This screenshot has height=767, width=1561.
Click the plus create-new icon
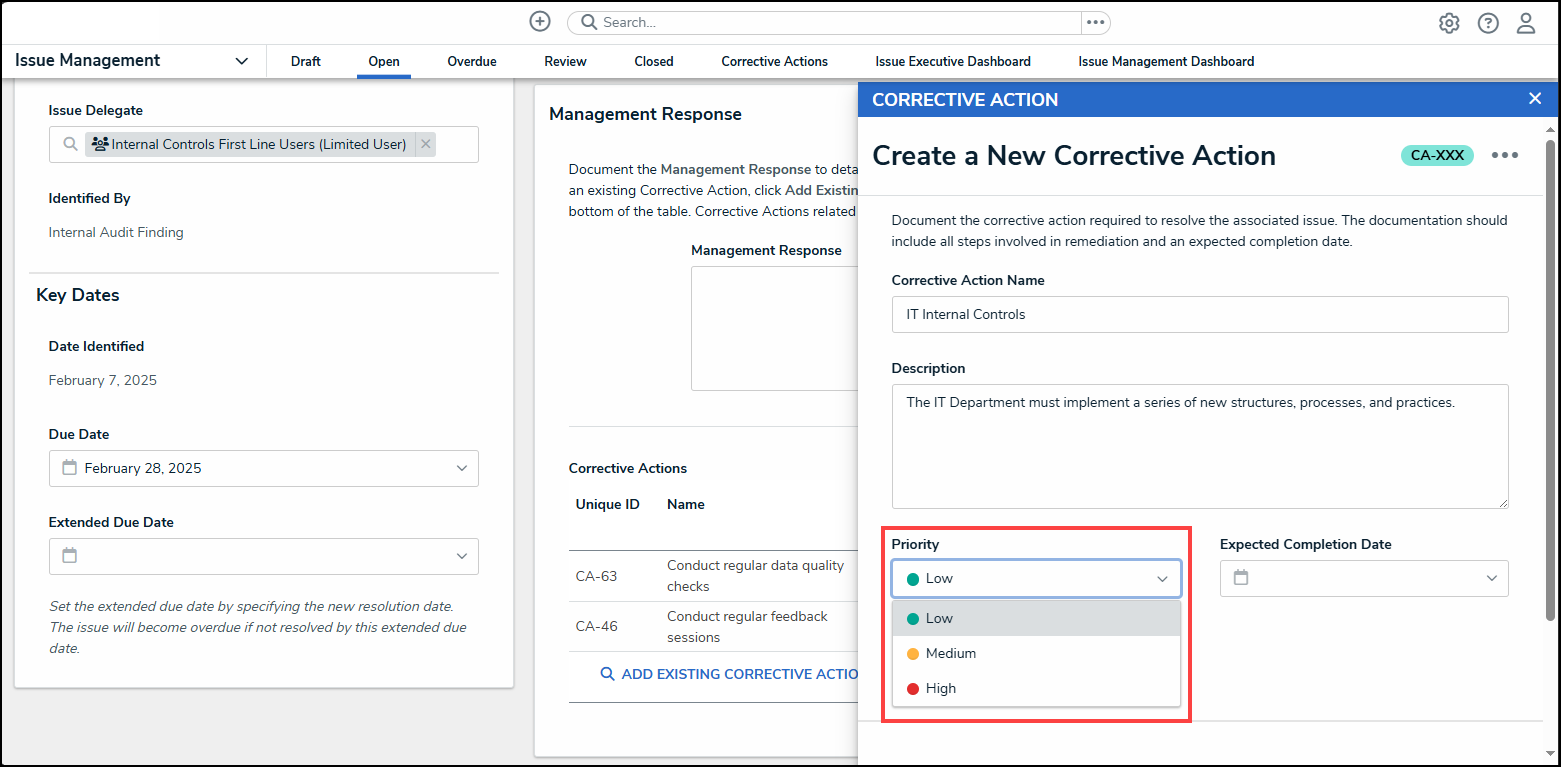point(540,22)
